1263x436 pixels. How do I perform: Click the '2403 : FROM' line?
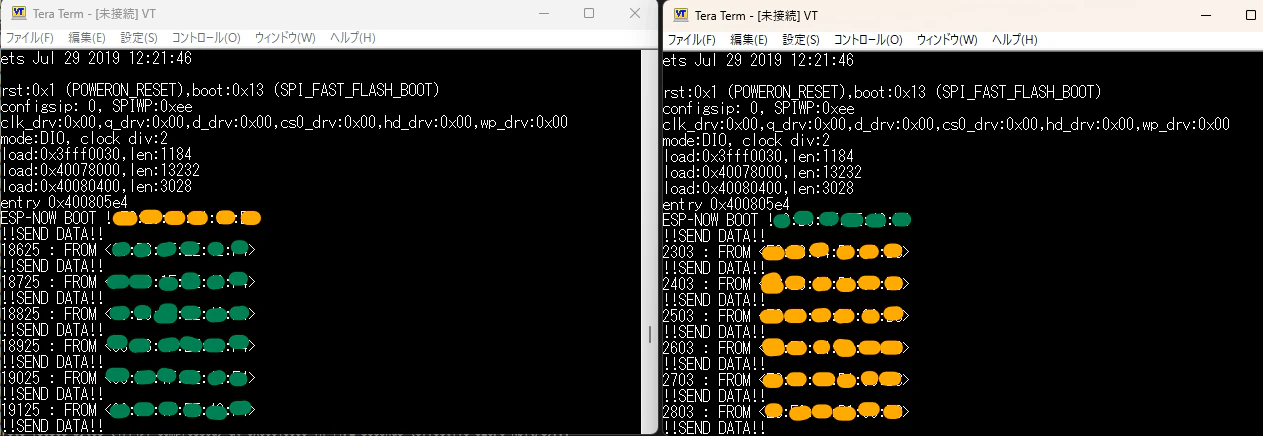786,284
